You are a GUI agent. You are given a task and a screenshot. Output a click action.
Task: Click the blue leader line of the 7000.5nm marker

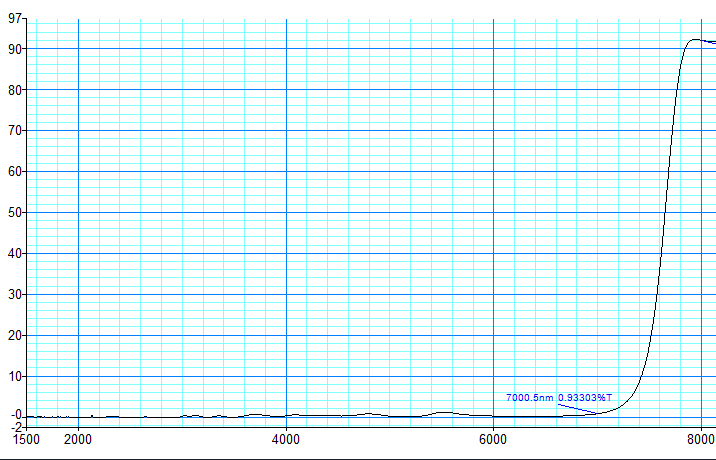point(578,408)
